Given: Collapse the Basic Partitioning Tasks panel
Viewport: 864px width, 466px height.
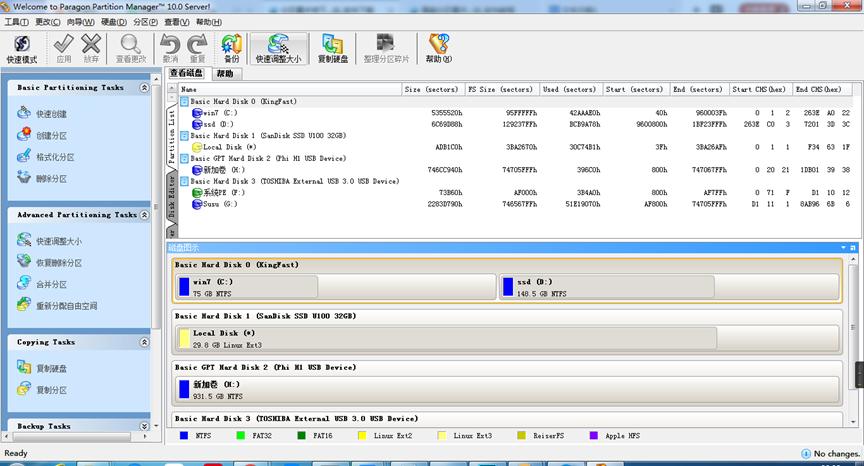Looking at the screenshot, I should click(144, 88).
